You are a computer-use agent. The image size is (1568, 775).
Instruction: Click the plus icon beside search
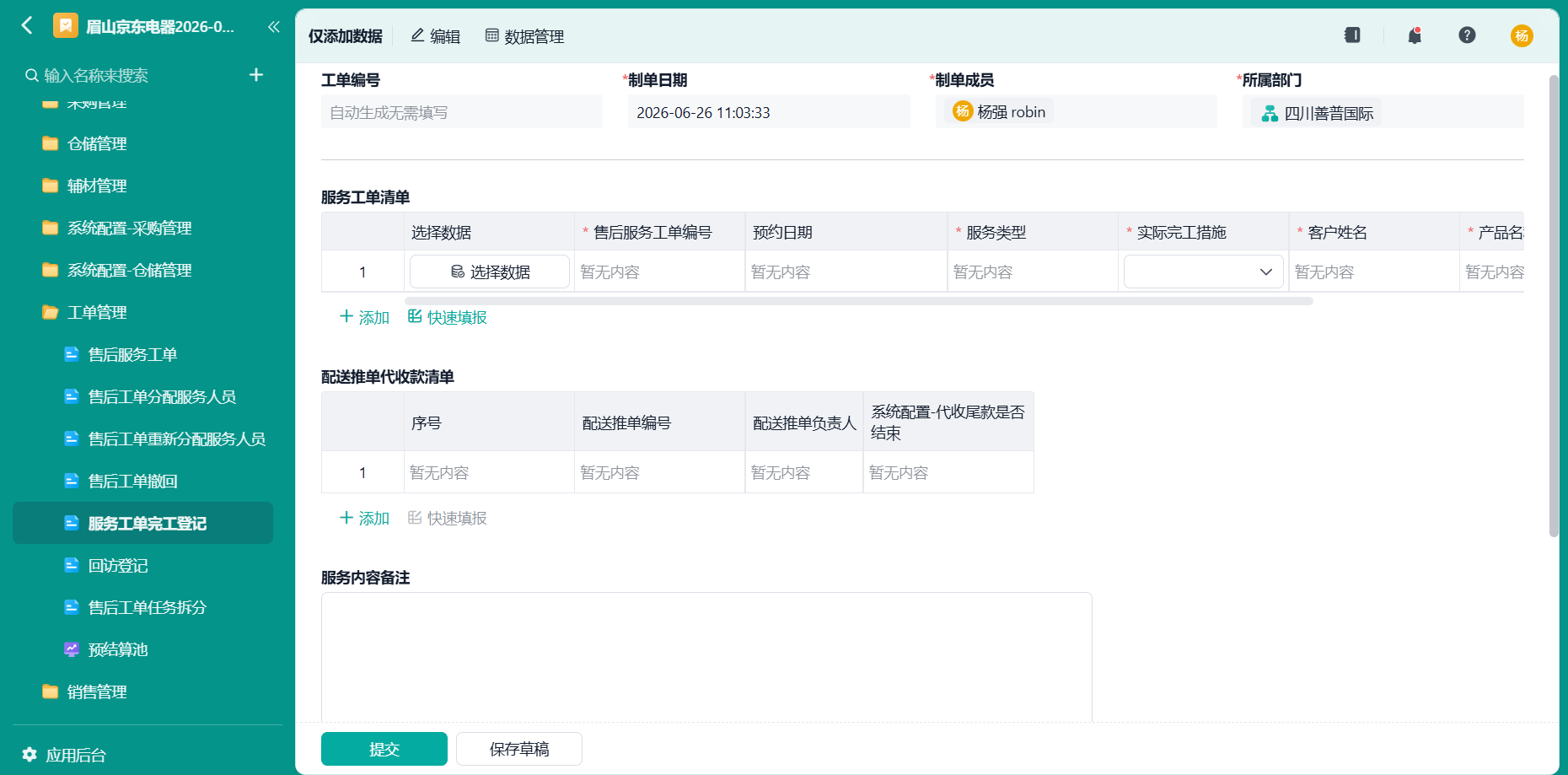(256, 75)
